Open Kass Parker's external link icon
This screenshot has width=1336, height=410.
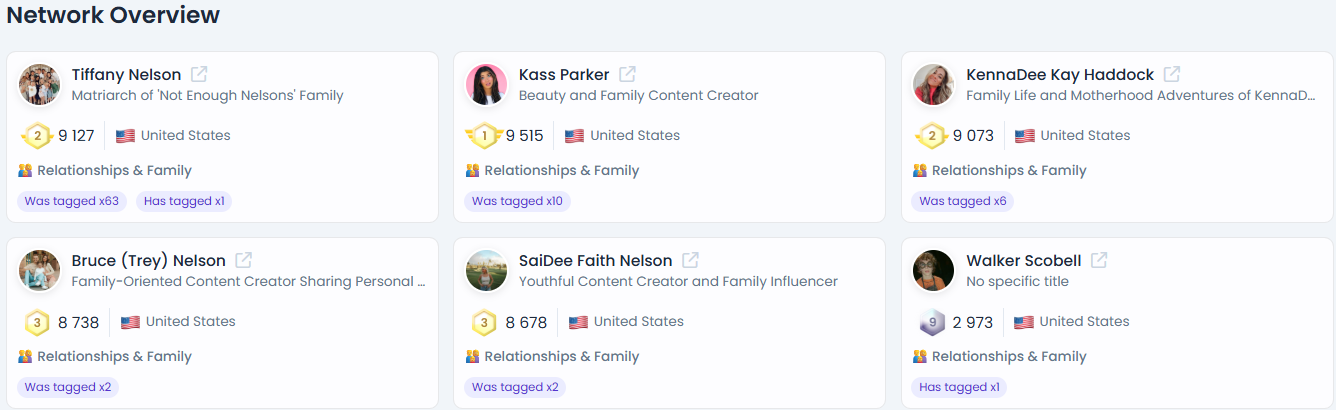(x=627, y=74)
